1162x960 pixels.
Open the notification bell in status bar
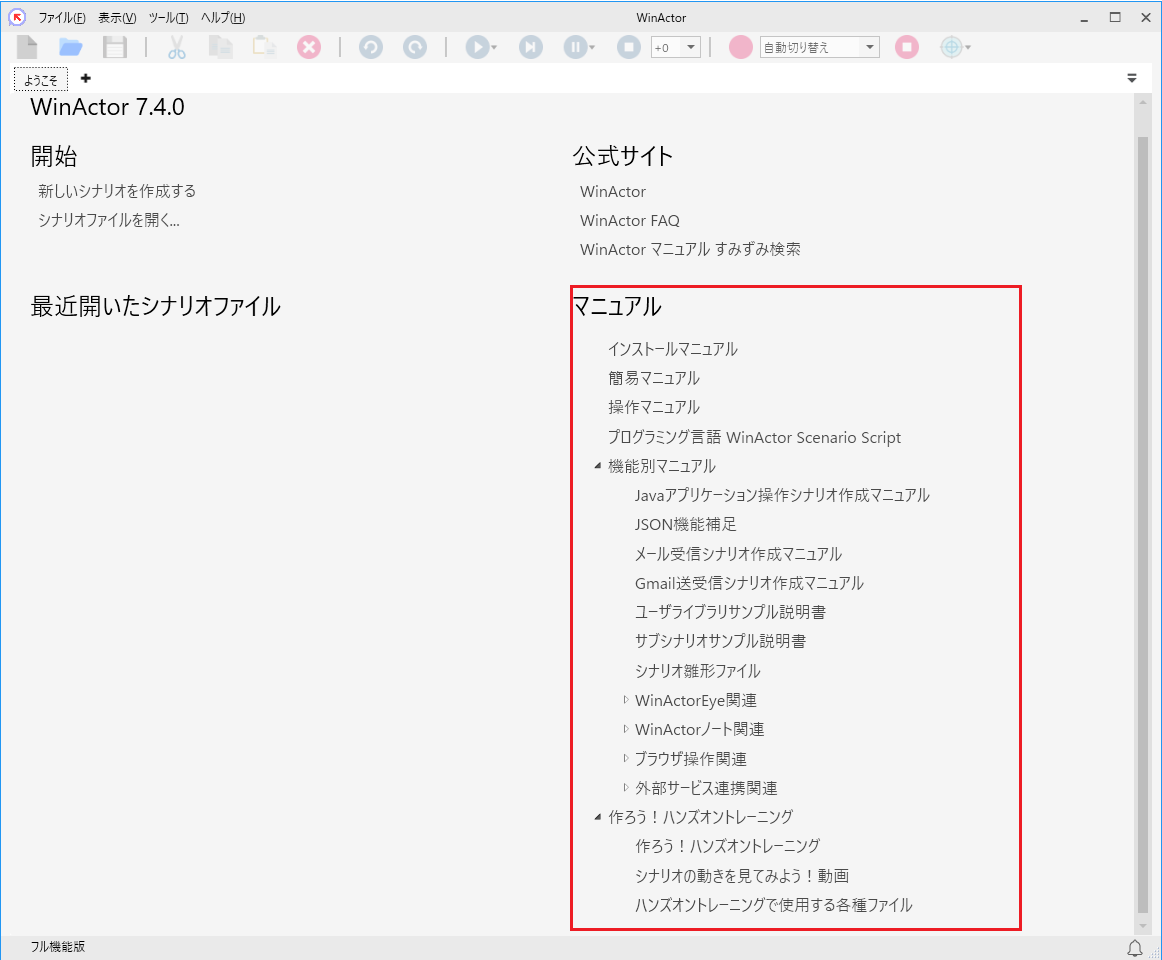(x=1135, y=948)
